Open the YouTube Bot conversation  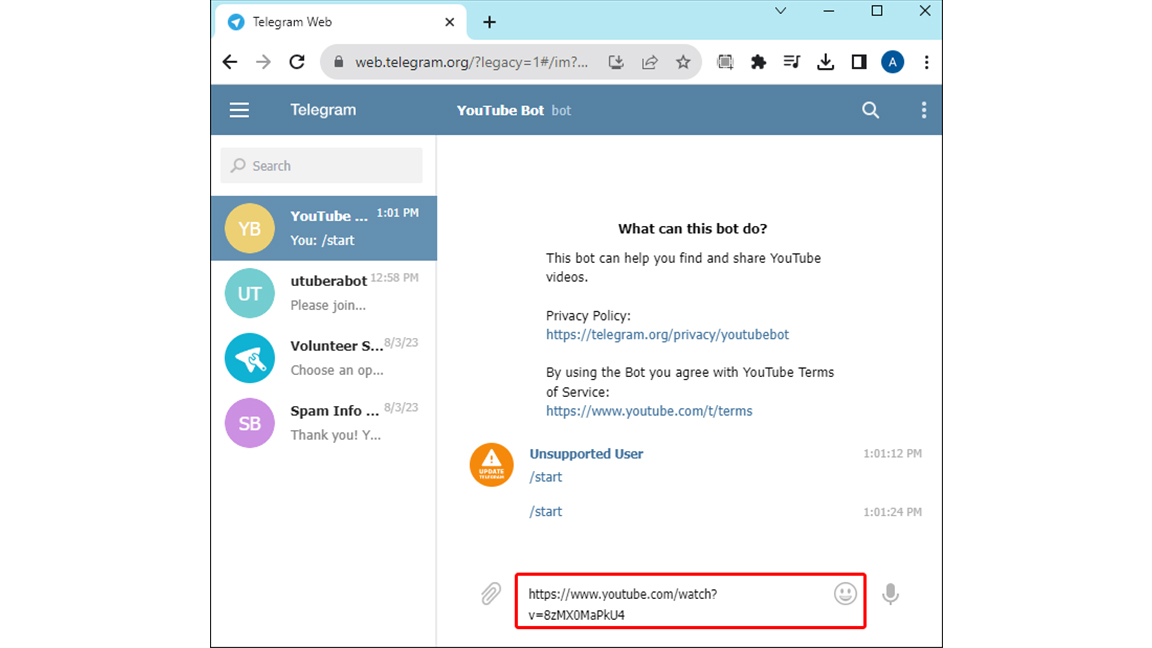click(324, 228)
